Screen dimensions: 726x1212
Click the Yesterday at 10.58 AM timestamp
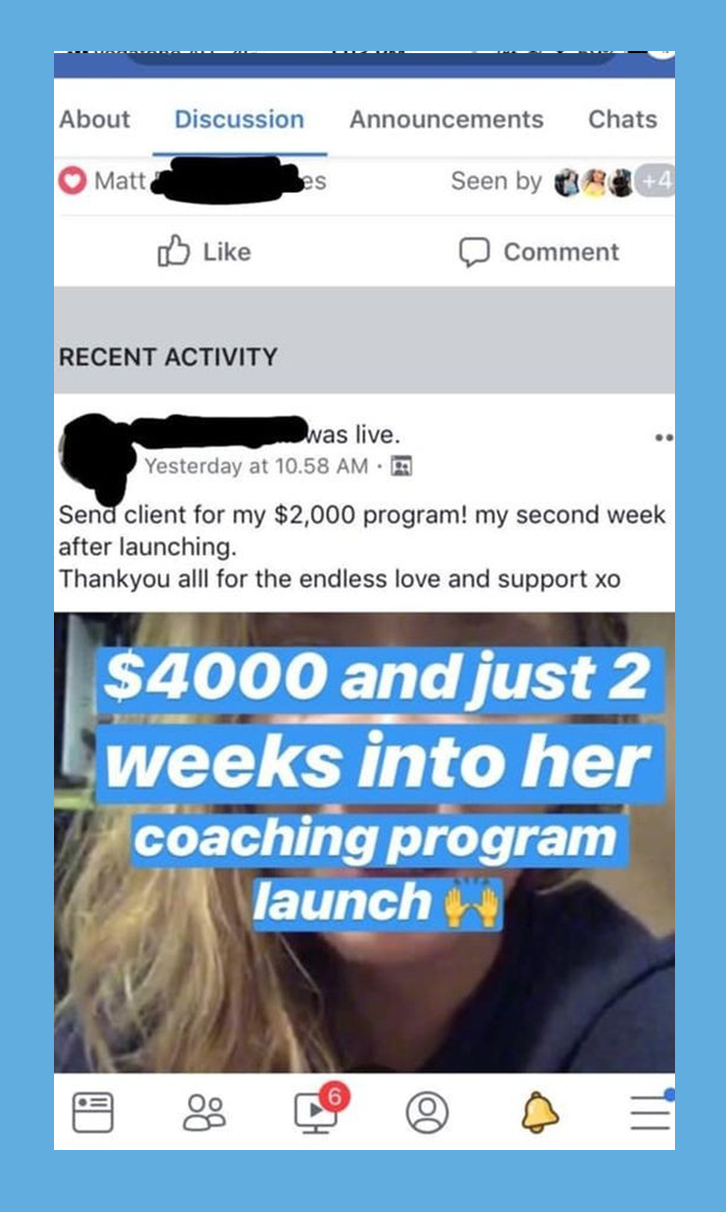tap(254, 466)
